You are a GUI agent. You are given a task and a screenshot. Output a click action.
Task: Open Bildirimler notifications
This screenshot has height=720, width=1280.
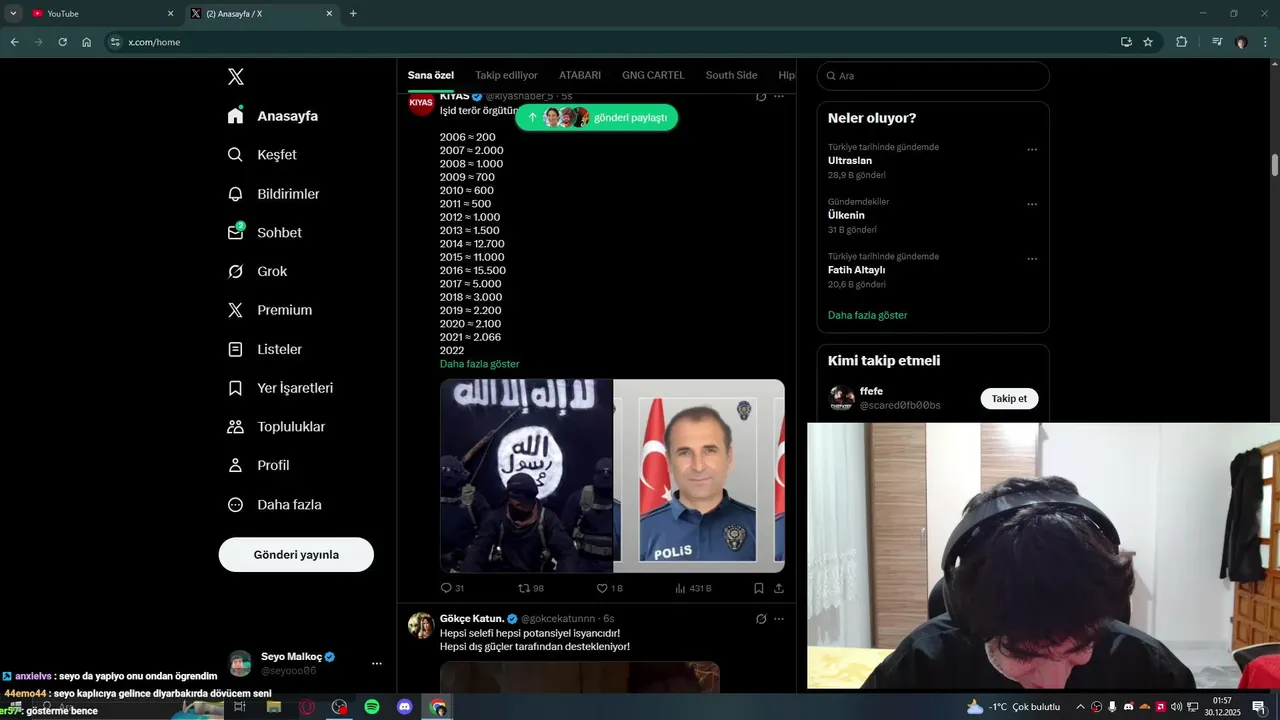click(273, 194)
